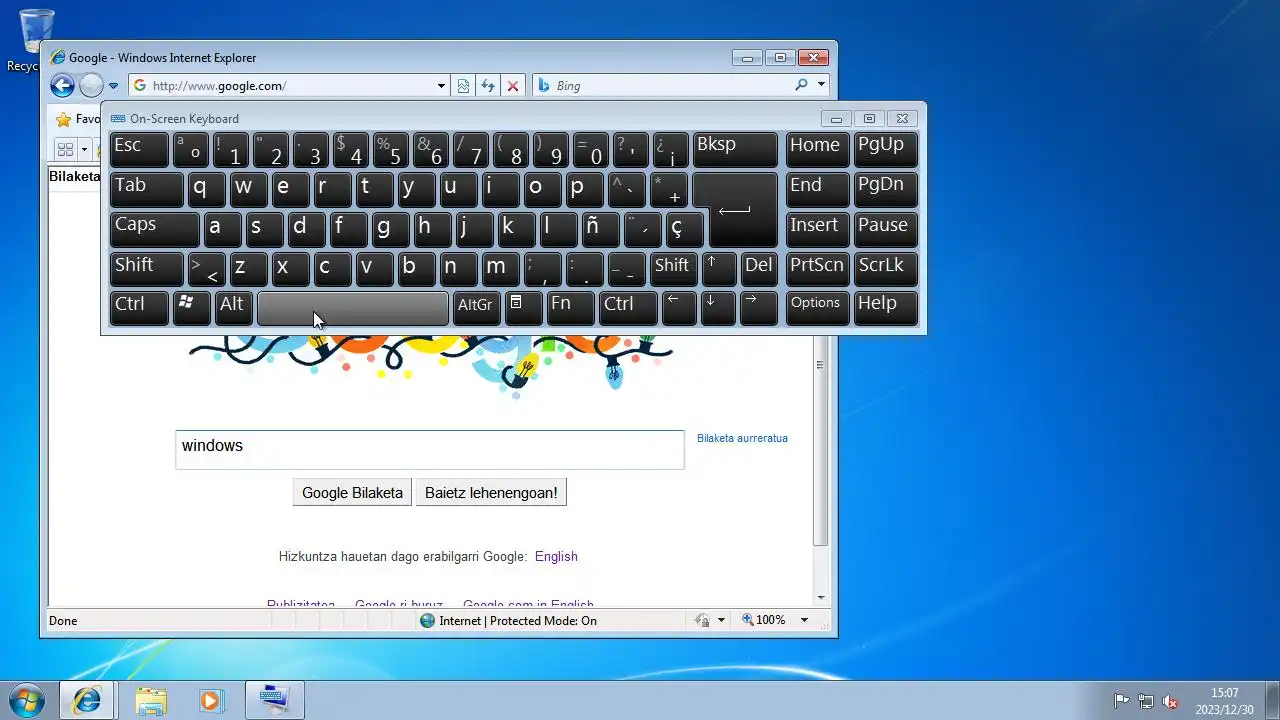
Task: Click the Quick Tabs grid icon
Action: tap(65, 150)
